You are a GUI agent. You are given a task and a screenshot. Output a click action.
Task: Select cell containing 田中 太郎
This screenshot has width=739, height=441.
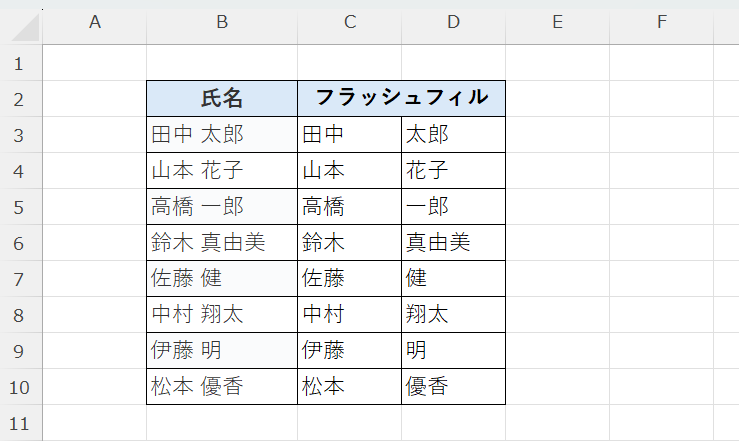pyautogui.click(x=222, y=134)
